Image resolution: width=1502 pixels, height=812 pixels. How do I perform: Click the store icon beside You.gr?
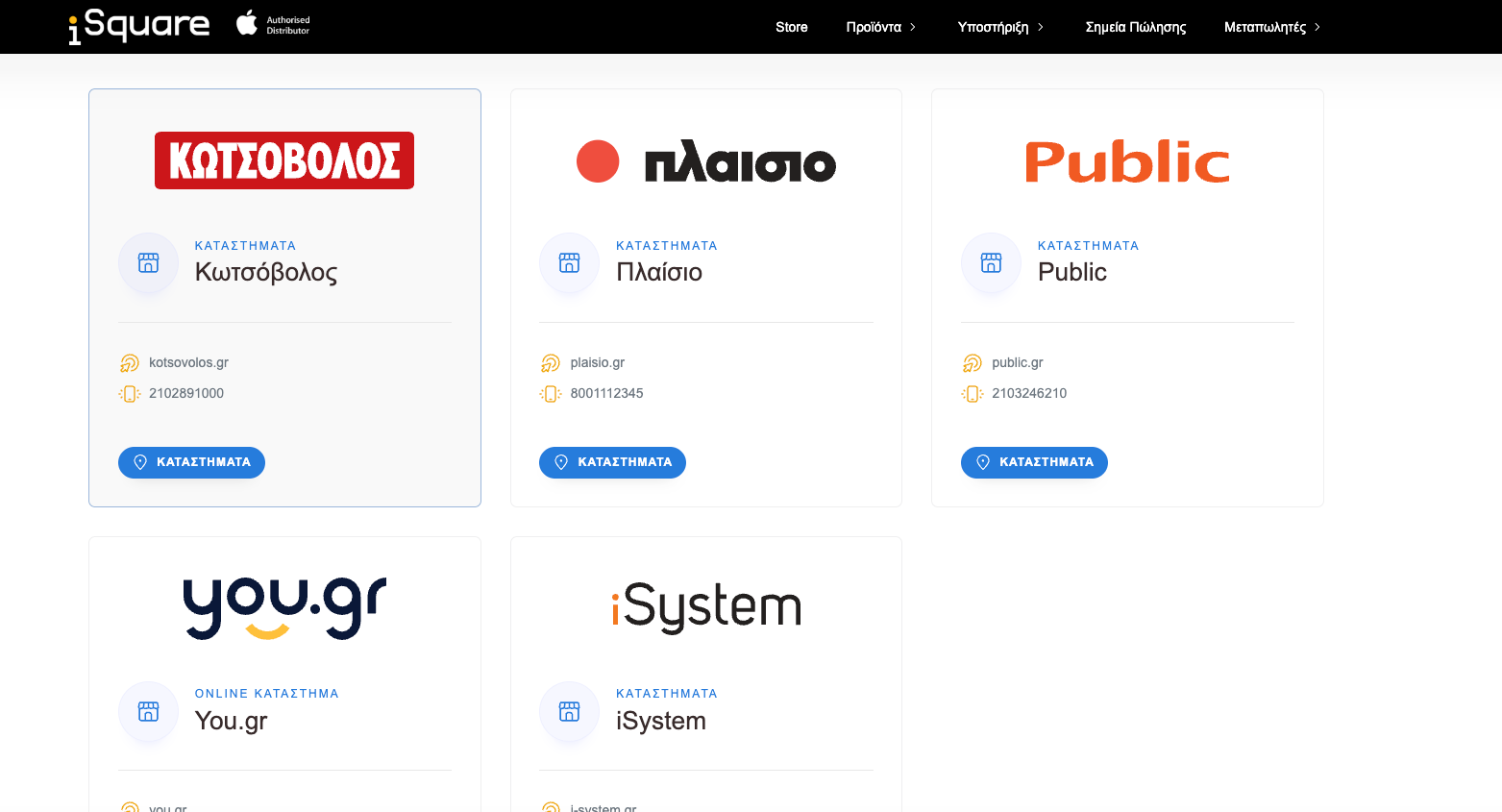148,712
